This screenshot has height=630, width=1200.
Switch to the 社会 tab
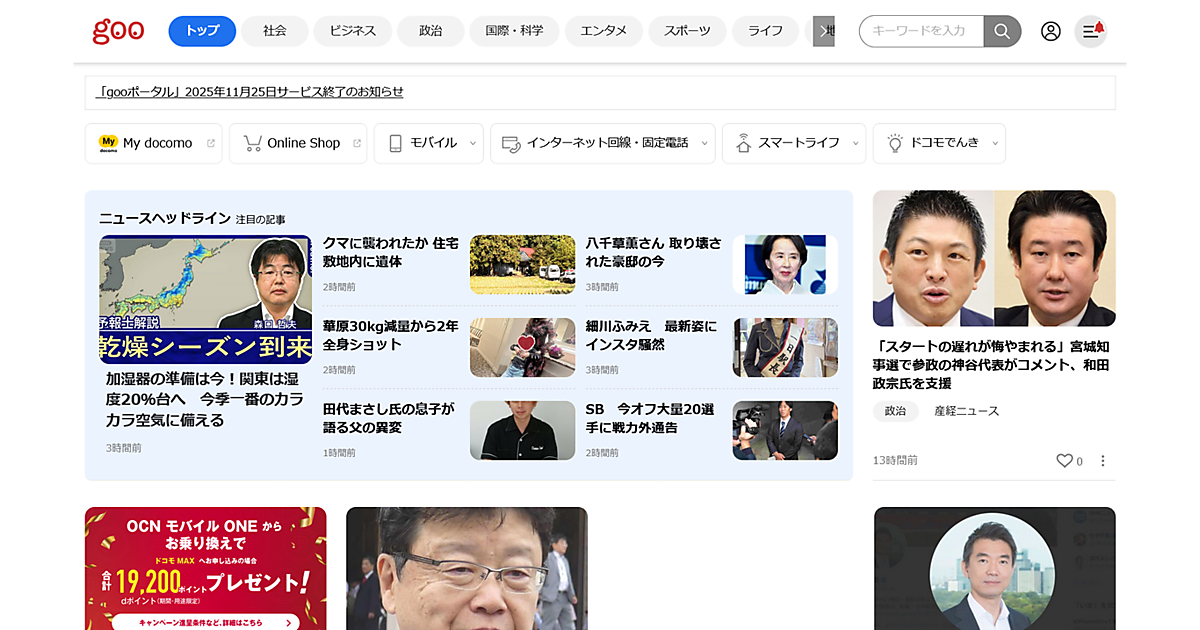tap(275, 31)
